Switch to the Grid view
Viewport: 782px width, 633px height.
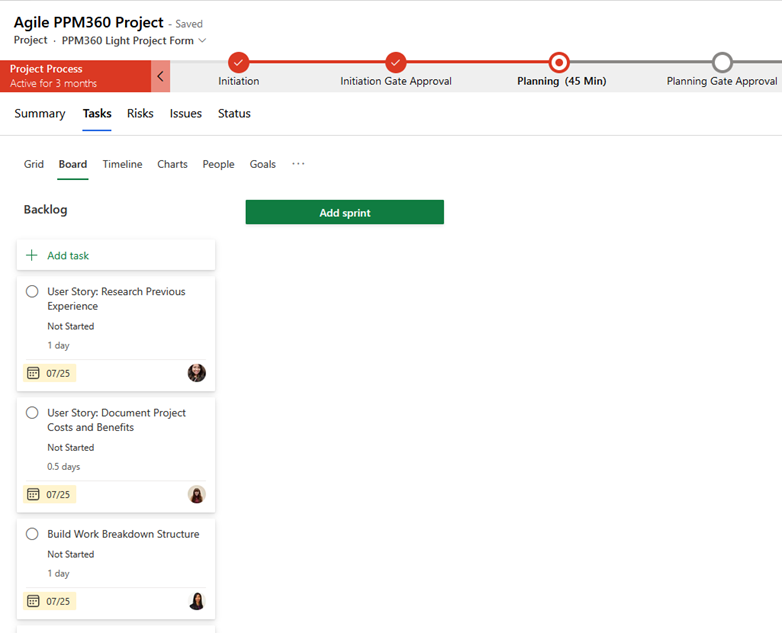tap(34, 164)
